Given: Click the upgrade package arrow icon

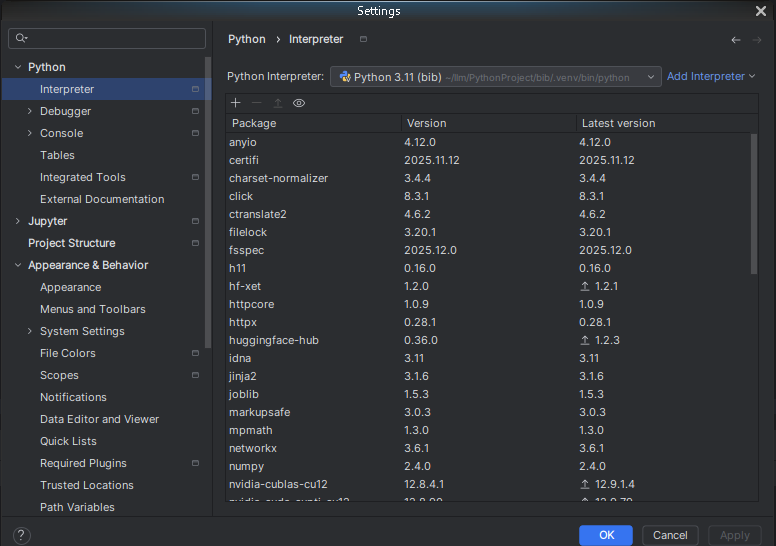Looking at the screenshot, I should tap(278, 103).
